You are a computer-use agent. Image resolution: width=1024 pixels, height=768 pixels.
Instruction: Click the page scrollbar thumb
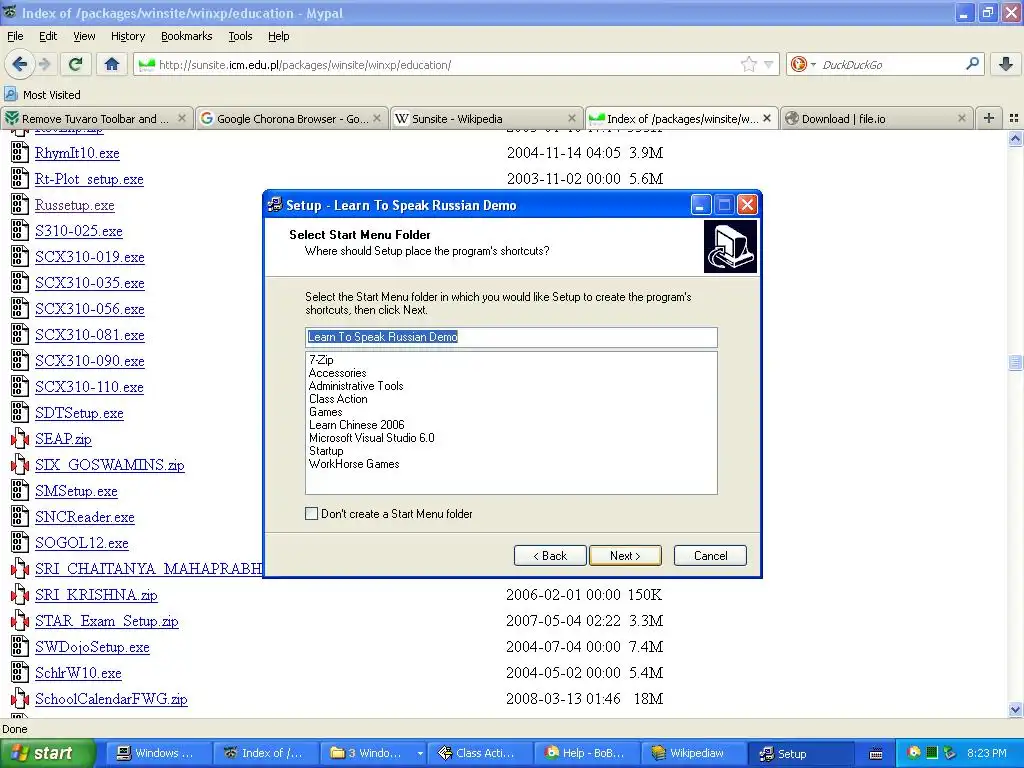[1015, 362]
